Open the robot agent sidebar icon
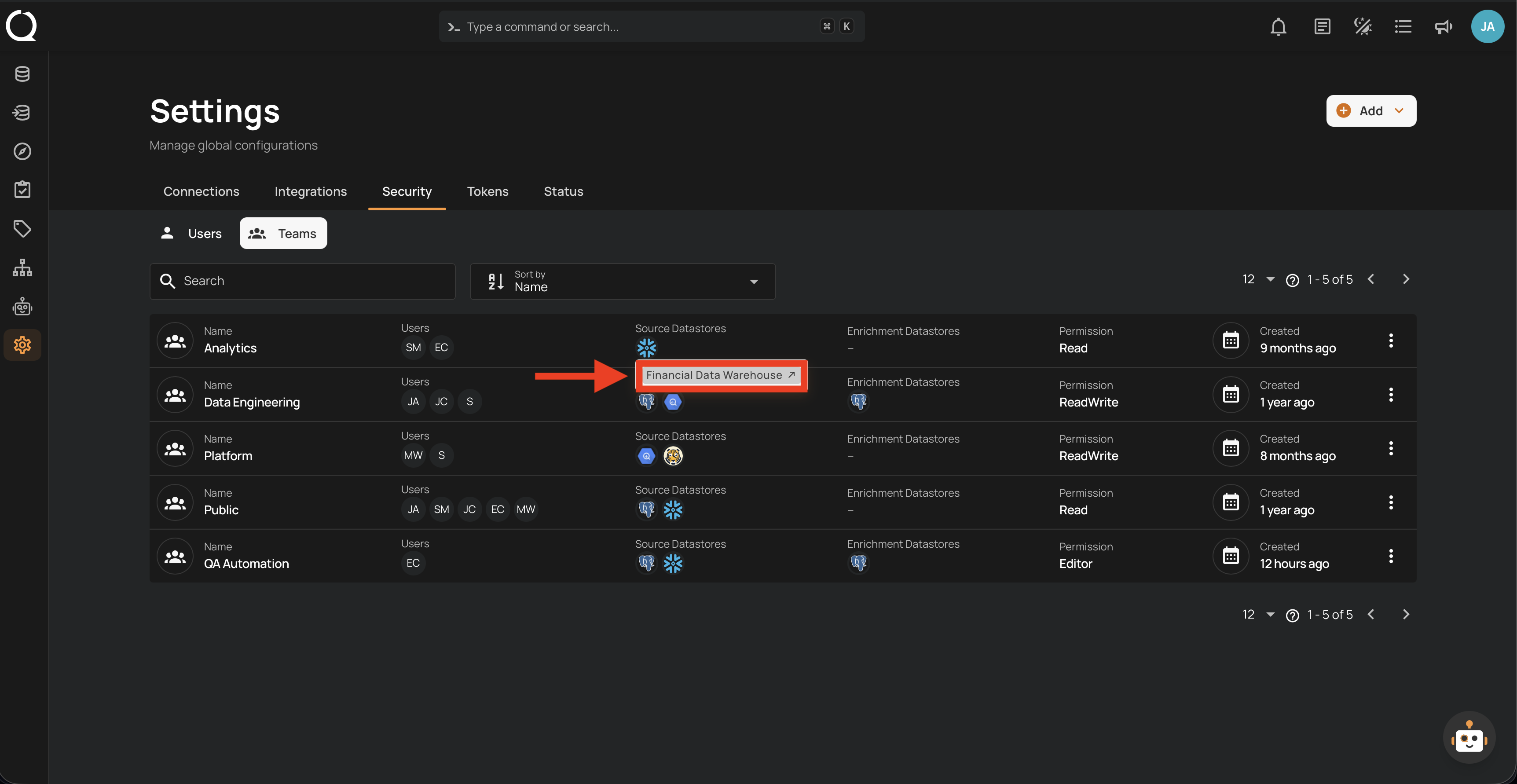This screenshot has width=1517, height=784. 22,306
